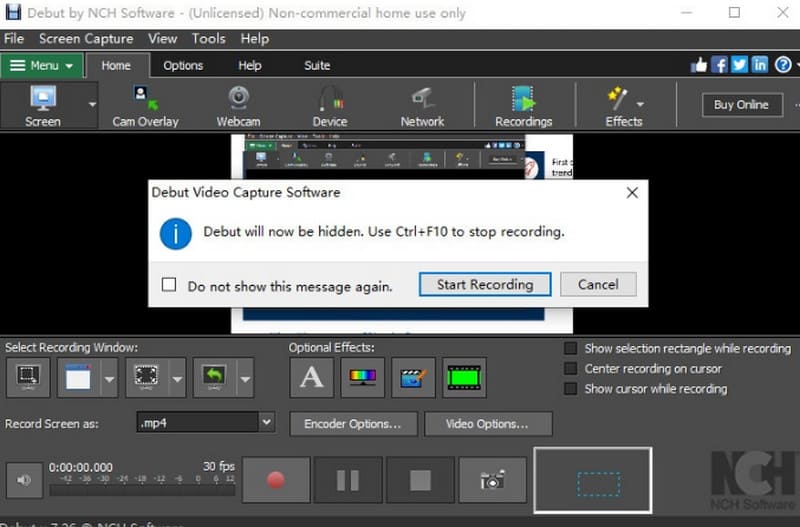This screenshot has height=527, width=800.
Task: Enable show cursor while recording
Action: point(570,389)
